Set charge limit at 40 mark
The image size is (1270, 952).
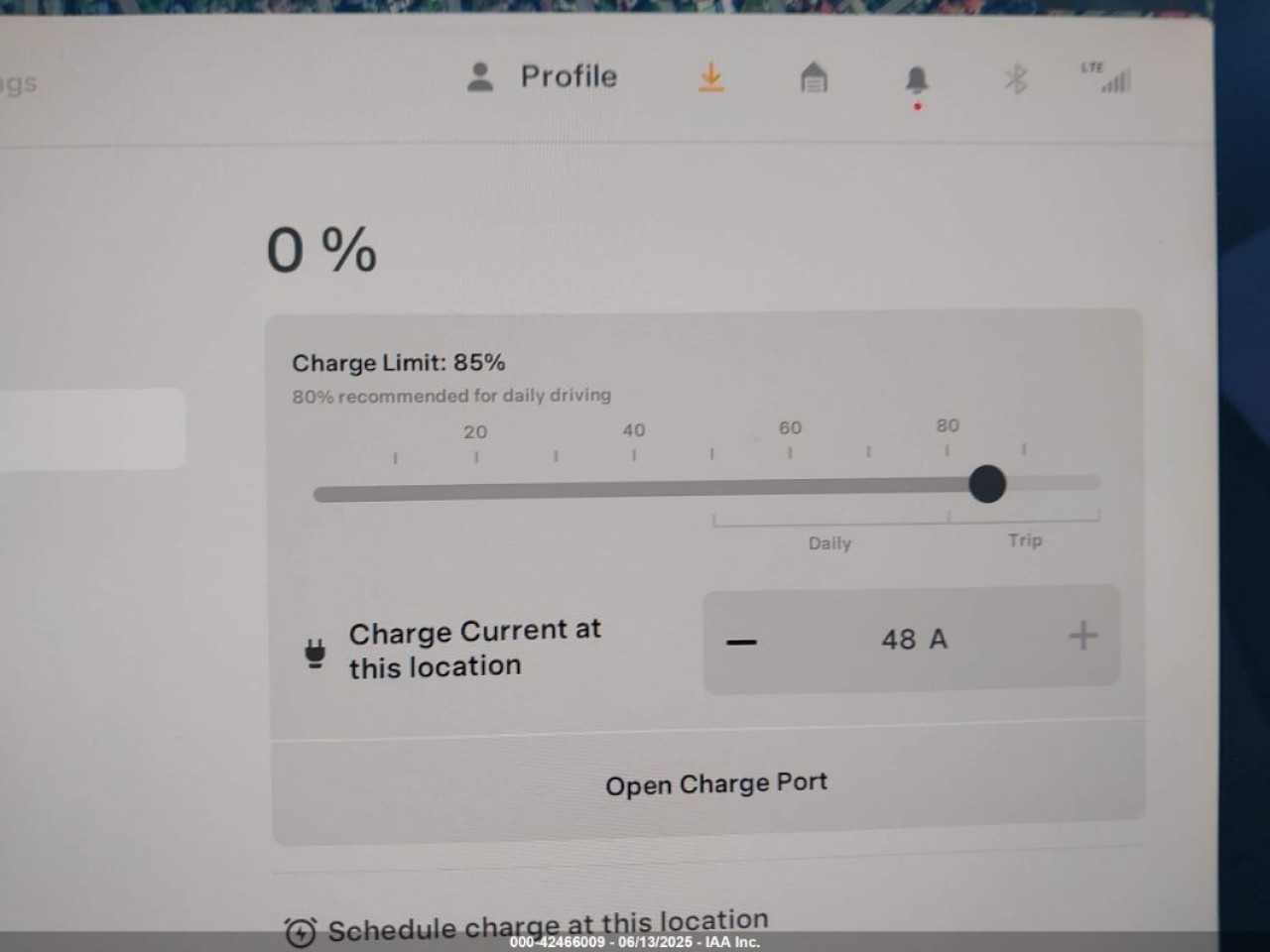(634, 455)
